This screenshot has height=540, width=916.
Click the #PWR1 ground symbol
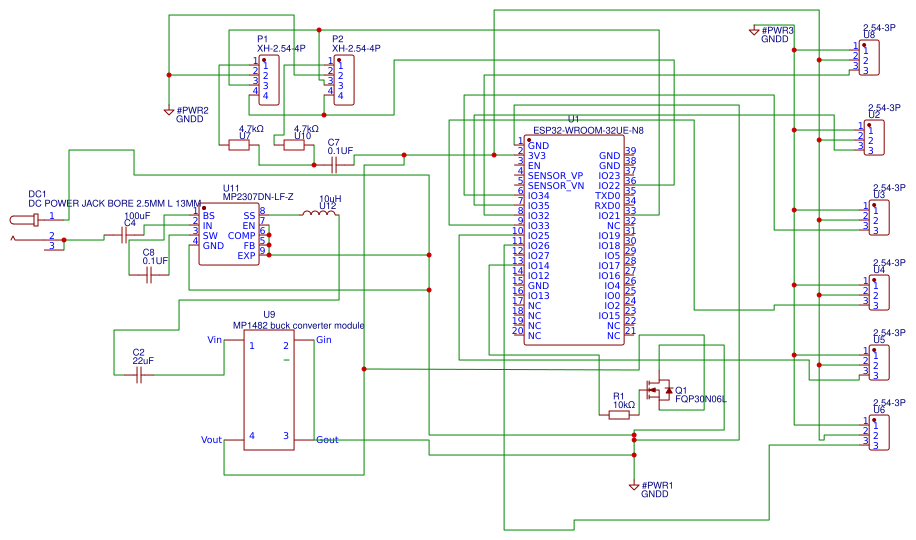[x=634, y=486]
